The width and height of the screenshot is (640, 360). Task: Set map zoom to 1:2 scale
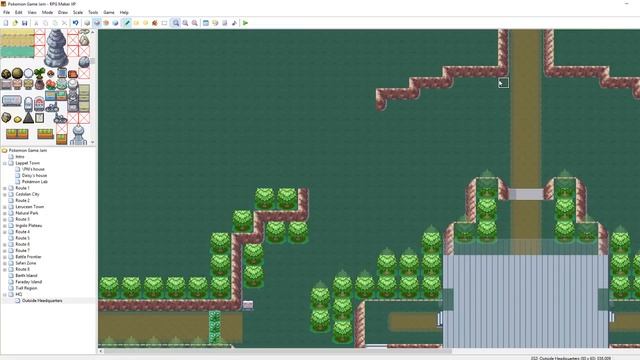[185, 23]
